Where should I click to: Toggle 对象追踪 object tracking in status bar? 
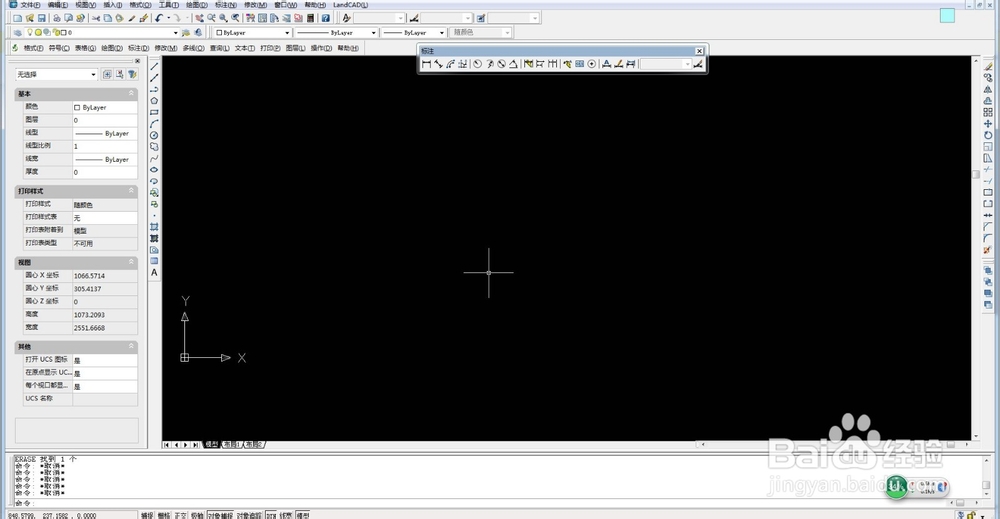click(249, 515)
